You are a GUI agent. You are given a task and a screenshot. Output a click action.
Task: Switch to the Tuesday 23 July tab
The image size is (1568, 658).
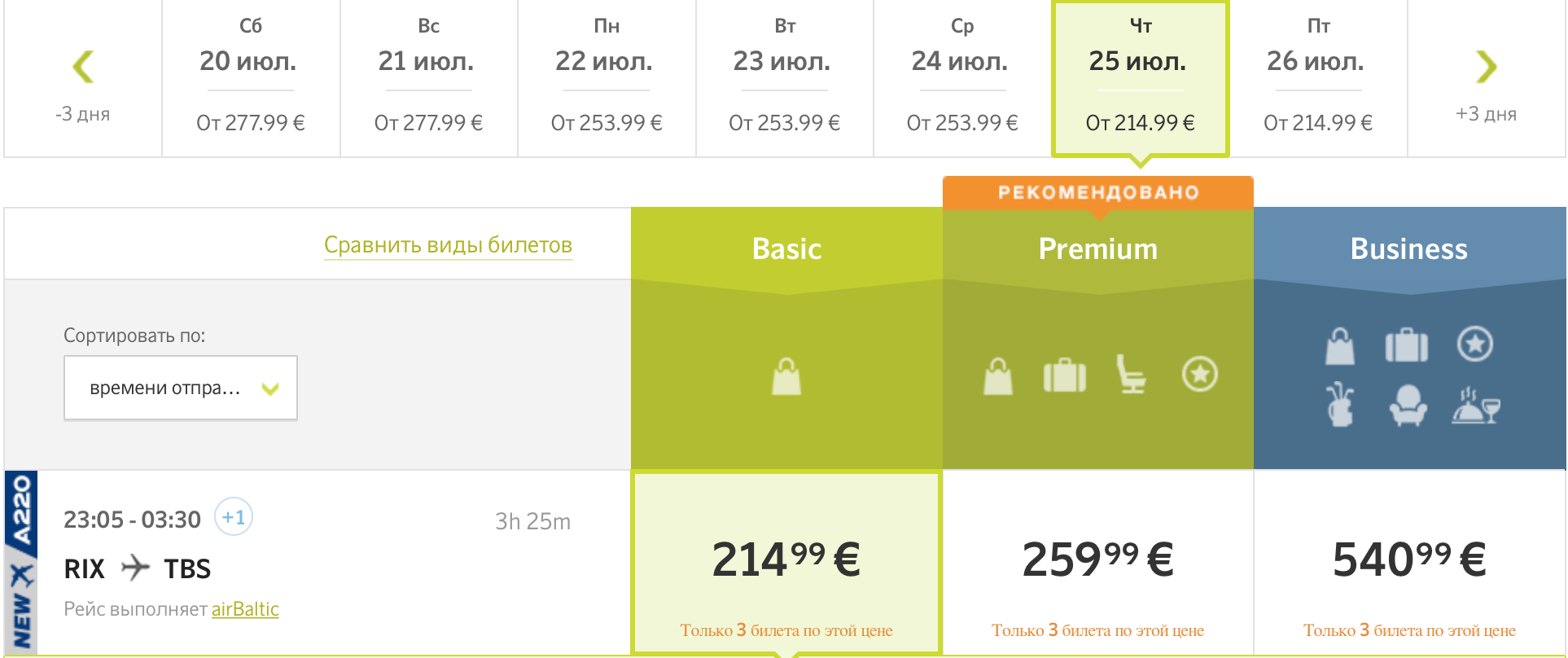[784, 78]
